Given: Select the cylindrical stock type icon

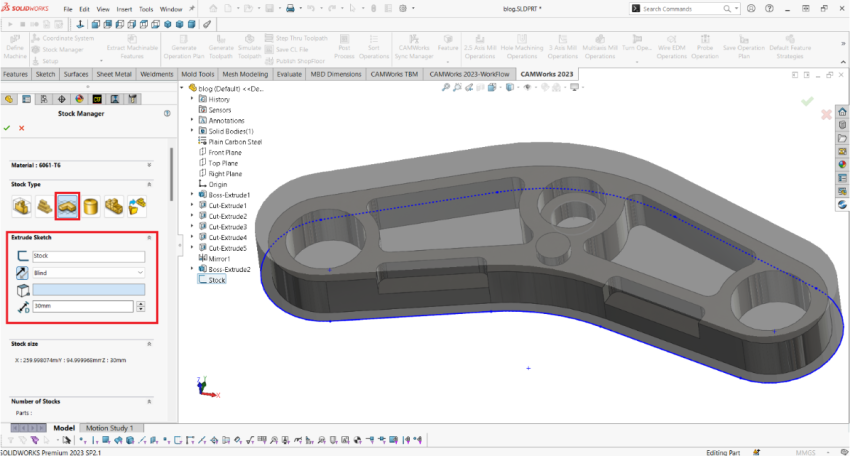Looking at the screenshot, I should coord(92,206).
